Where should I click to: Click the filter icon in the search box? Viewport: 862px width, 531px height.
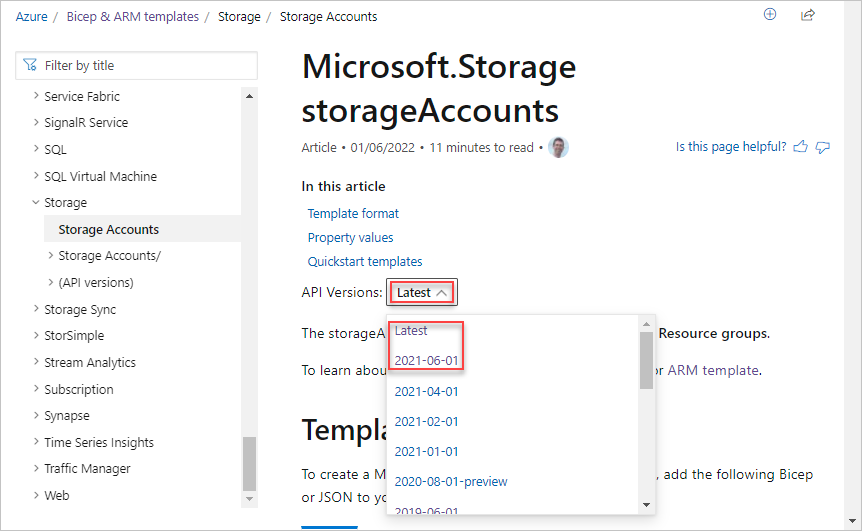coord(30,65)
